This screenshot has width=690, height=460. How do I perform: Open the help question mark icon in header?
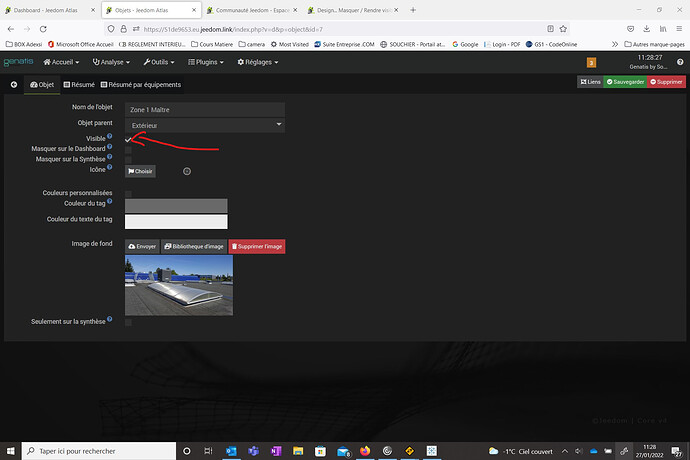tap(680, 62)
